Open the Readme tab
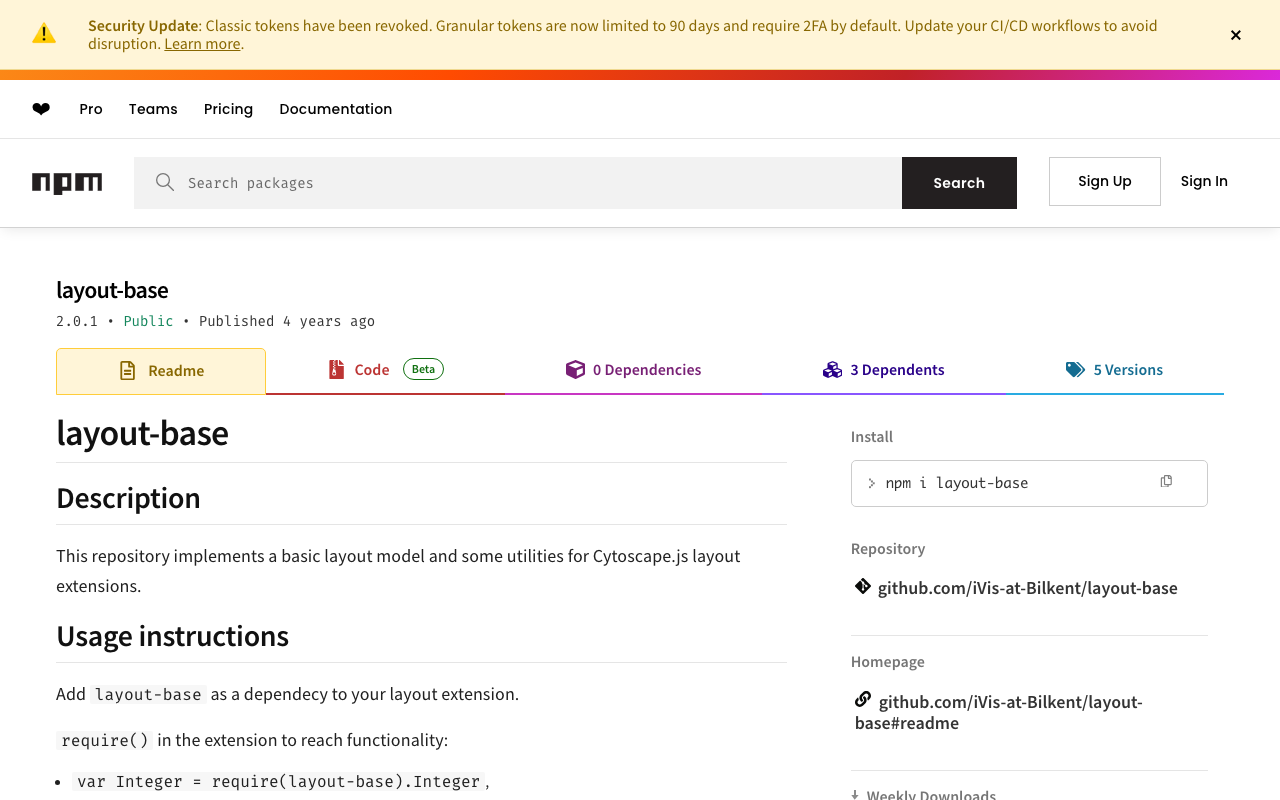The height and width of the screenshot is (800, 1280). 161,371
